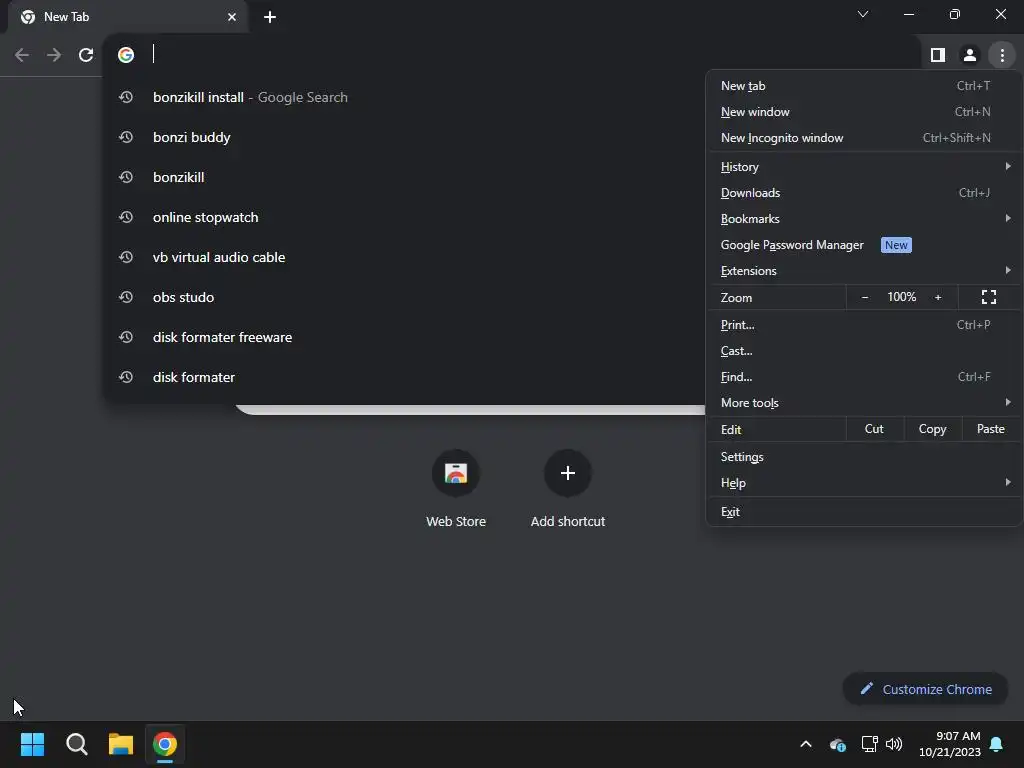The height and width of the screenshot is (768, 1024).
Task: Choose Find... from the menu
Action: (x=864, y=377)
